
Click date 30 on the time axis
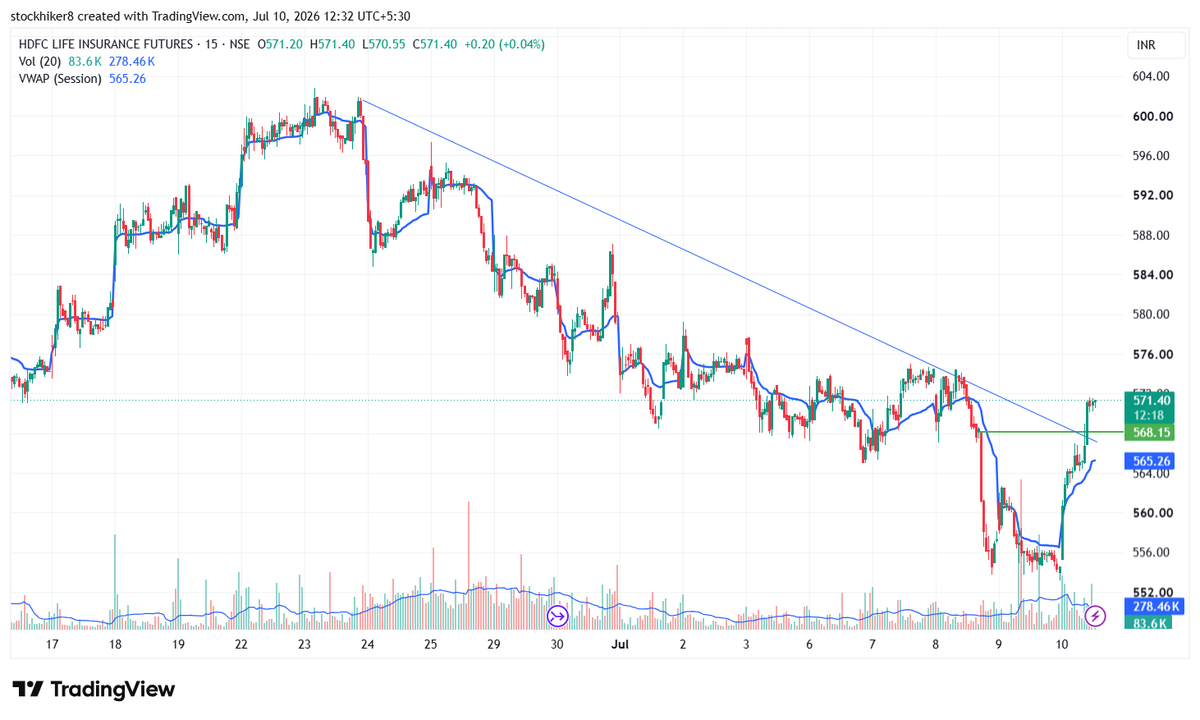[557, 645]
